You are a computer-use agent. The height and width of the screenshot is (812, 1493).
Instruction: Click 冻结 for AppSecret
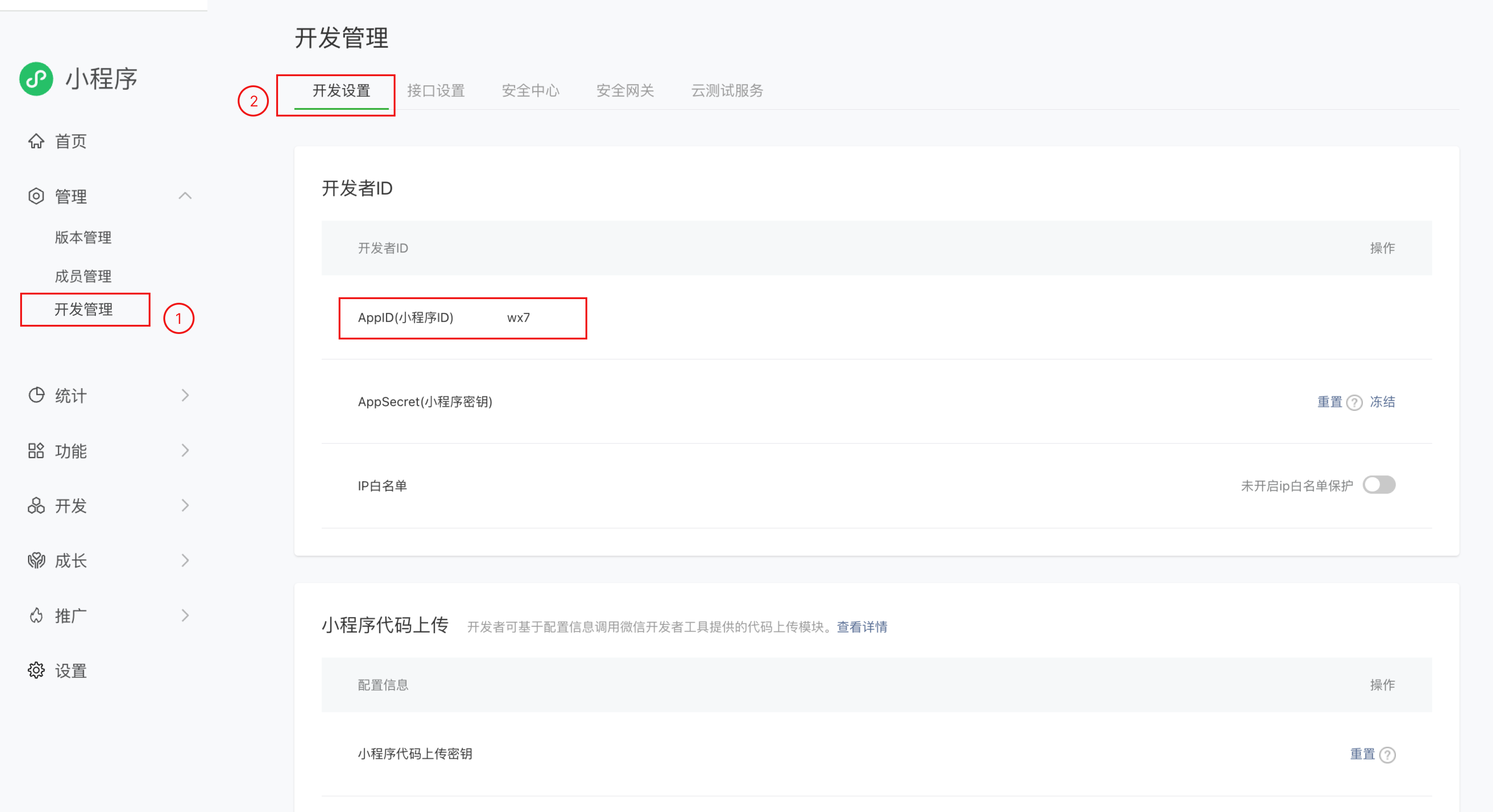(x=1382, y=402)
